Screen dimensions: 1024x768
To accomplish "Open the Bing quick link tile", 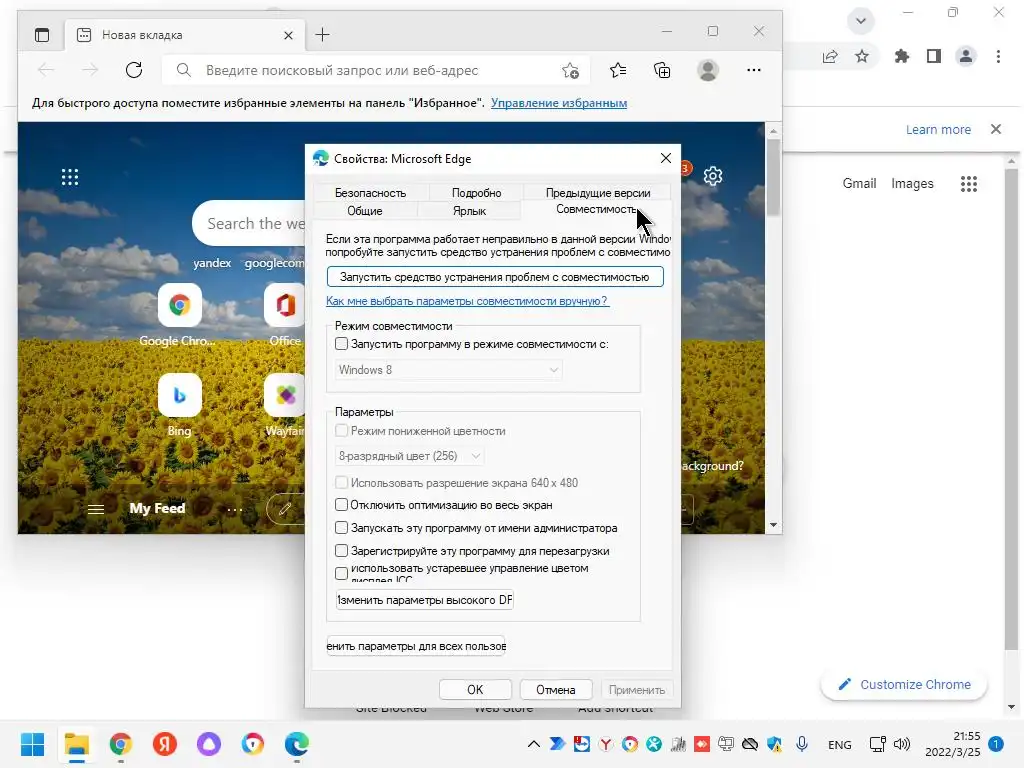I will click(x=180, y=395).
